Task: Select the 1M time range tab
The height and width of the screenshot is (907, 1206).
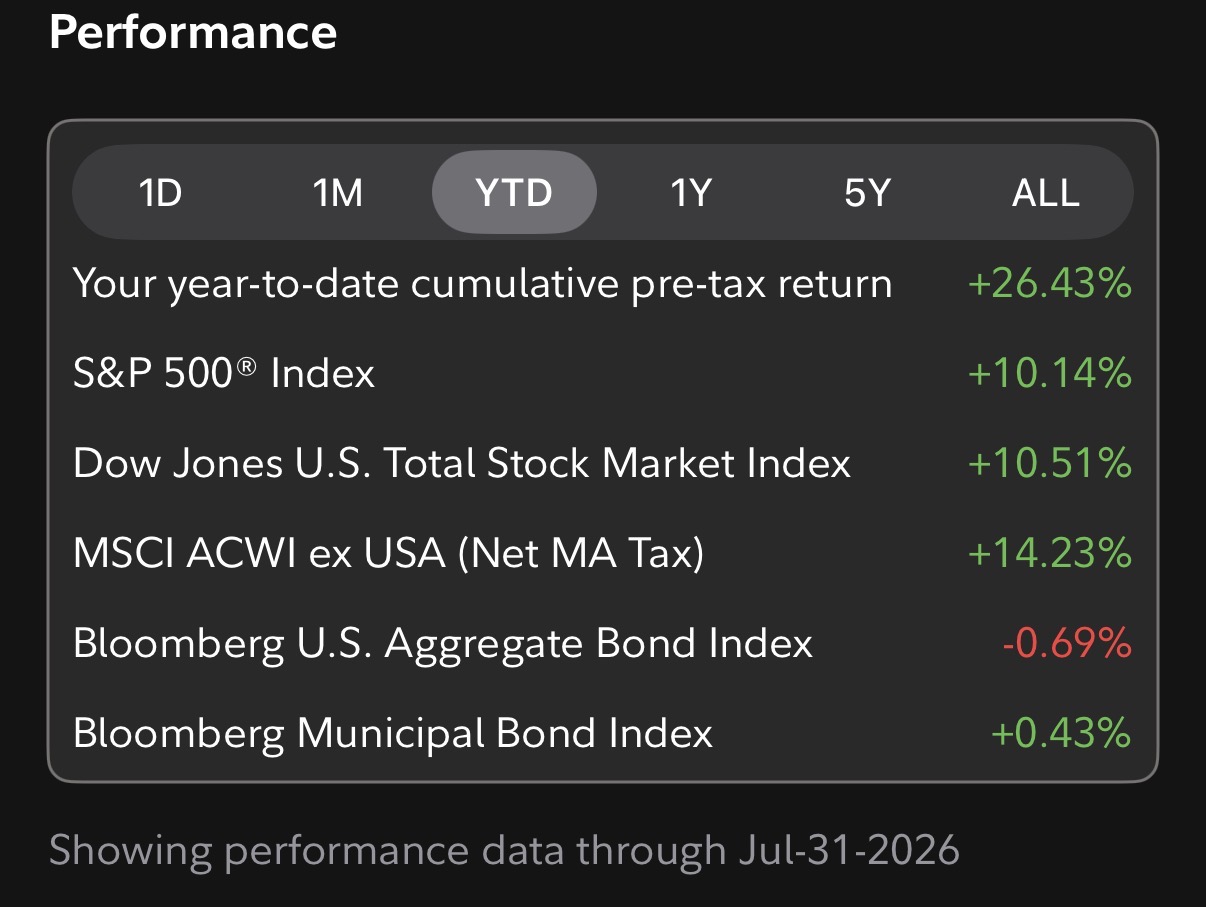Action: 338,192
